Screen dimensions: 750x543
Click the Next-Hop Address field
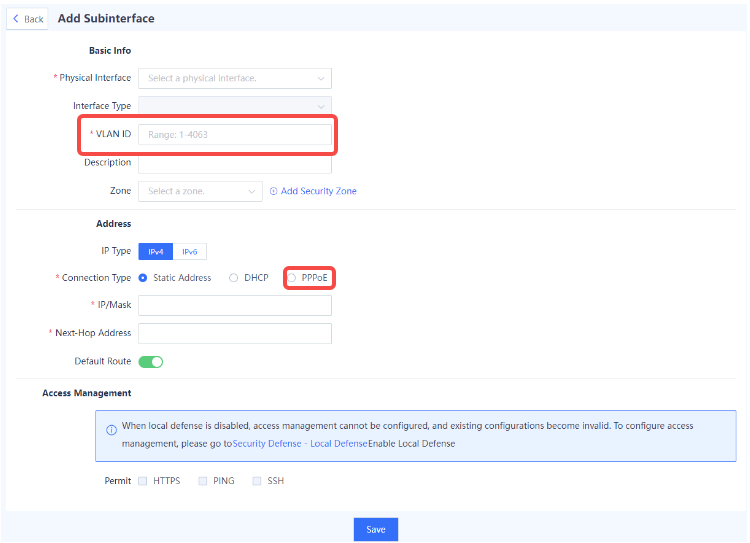tap(234, 333)
